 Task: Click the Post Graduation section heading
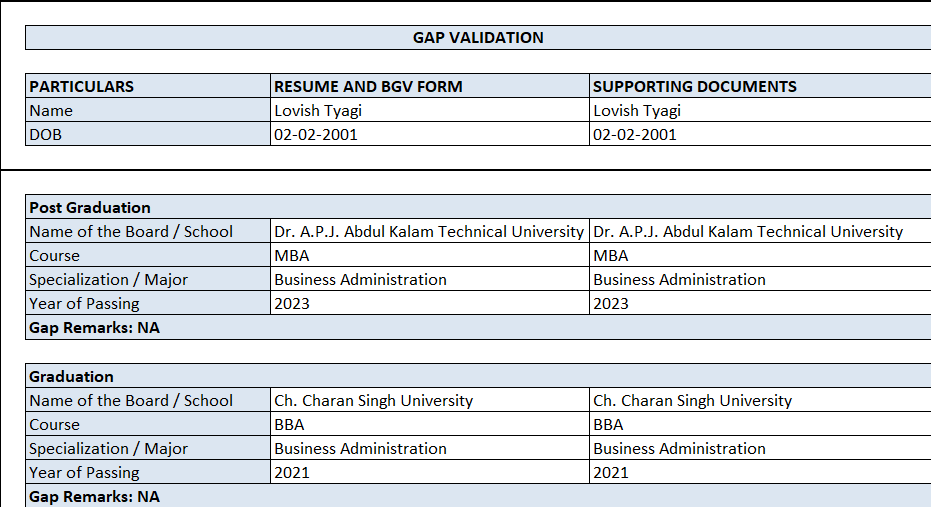[148, 208]
